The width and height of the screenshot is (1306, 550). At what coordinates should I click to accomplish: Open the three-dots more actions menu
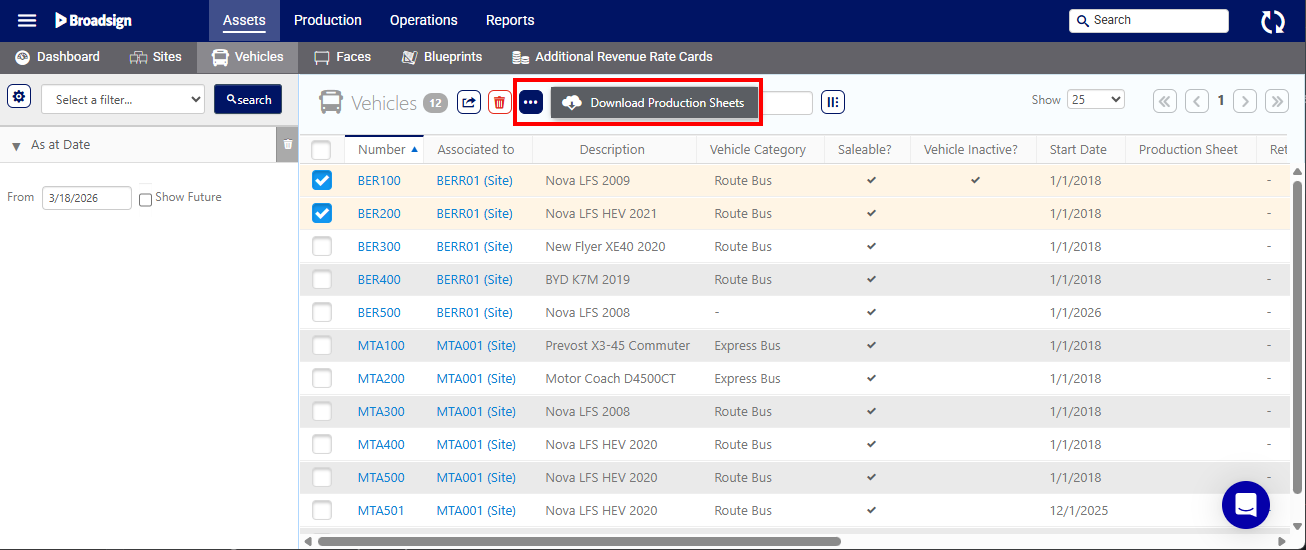(530, 102)
